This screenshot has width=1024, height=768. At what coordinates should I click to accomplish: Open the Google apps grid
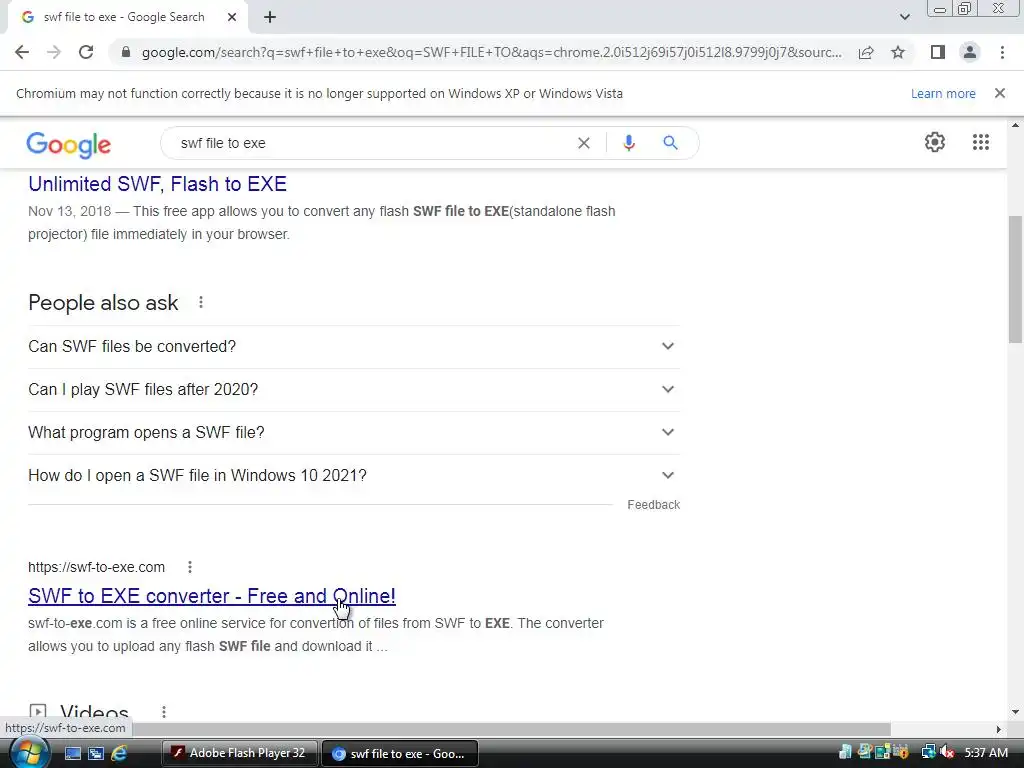click(x=980, y=142)
